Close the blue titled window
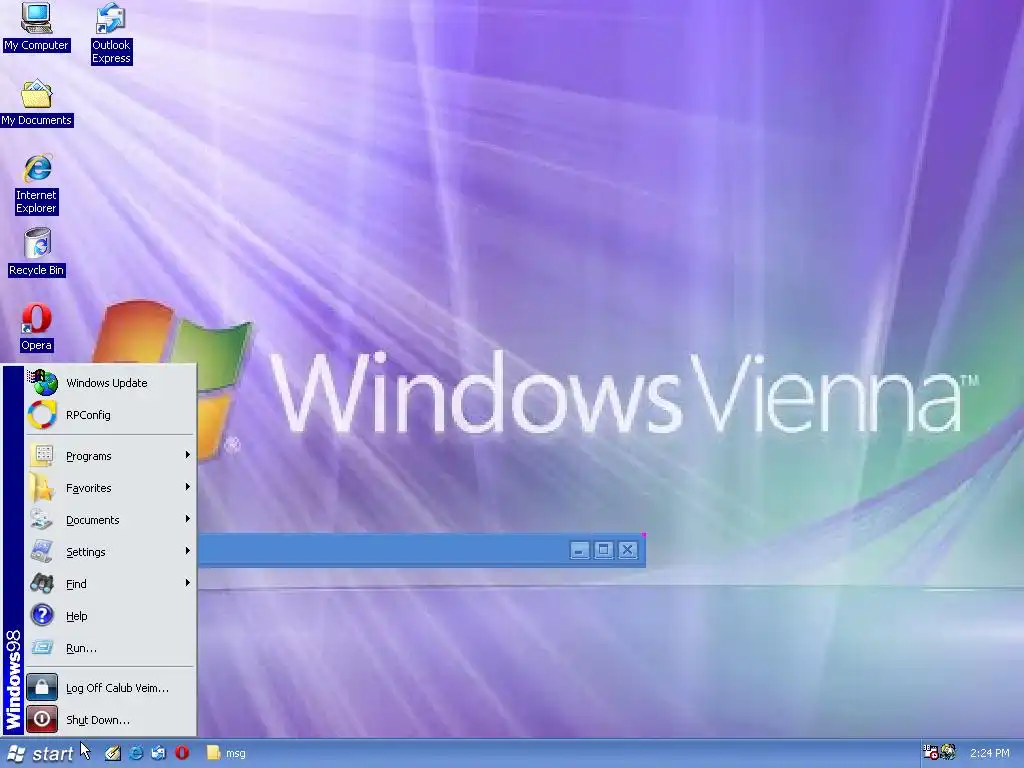Screen dimensions: 1024x768 click(628, 551)
